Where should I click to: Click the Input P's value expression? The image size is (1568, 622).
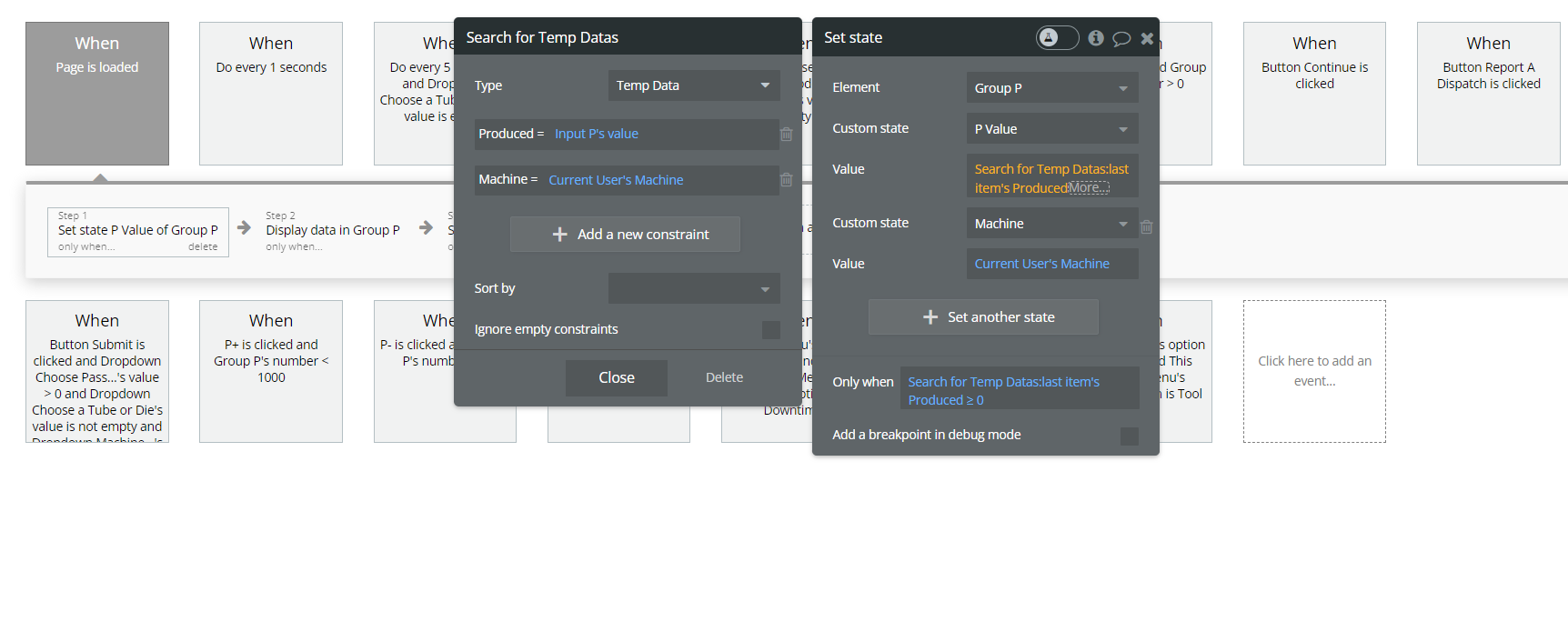coord(597,134)
